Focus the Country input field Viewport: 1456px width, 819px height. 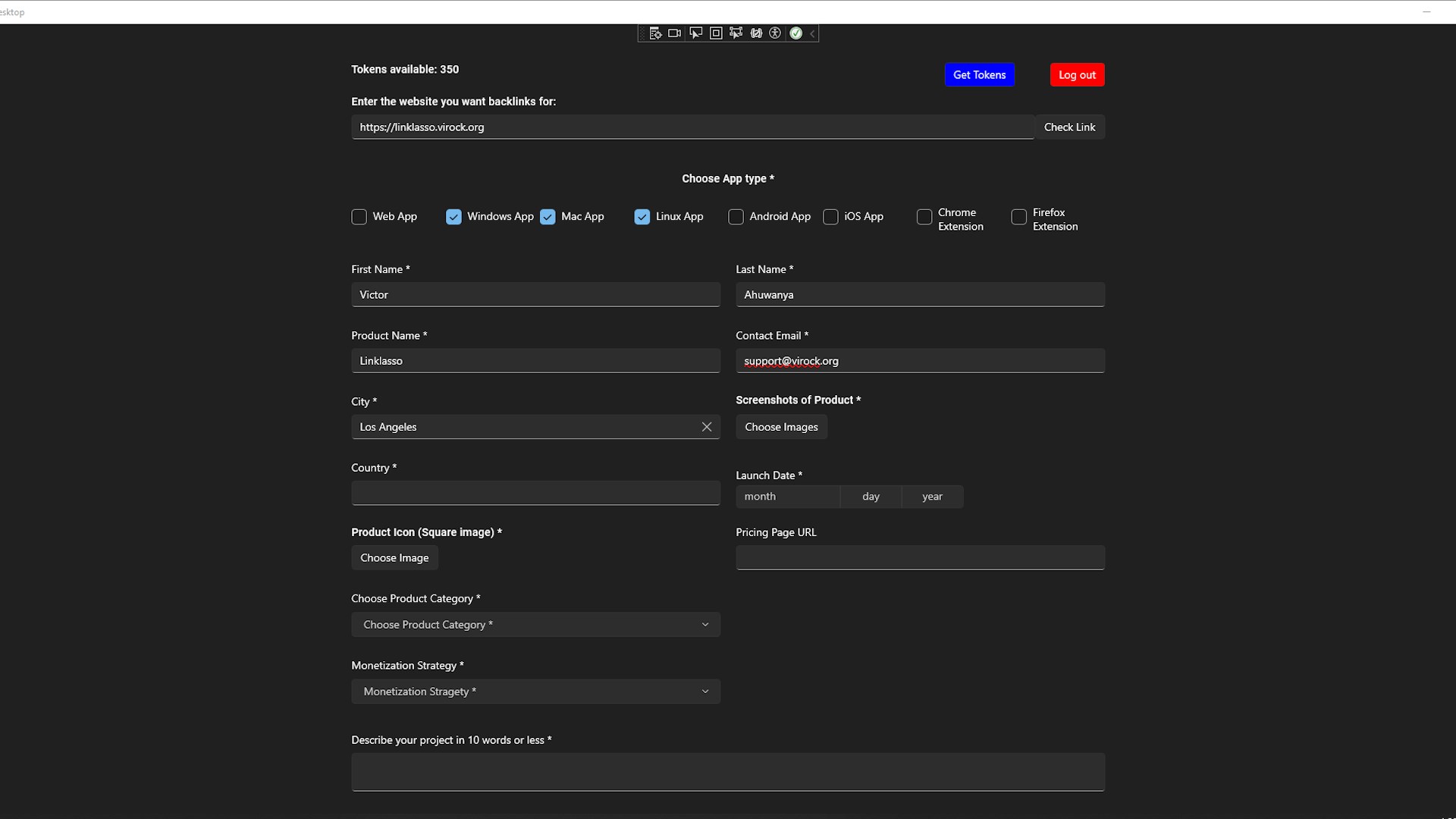535,493
